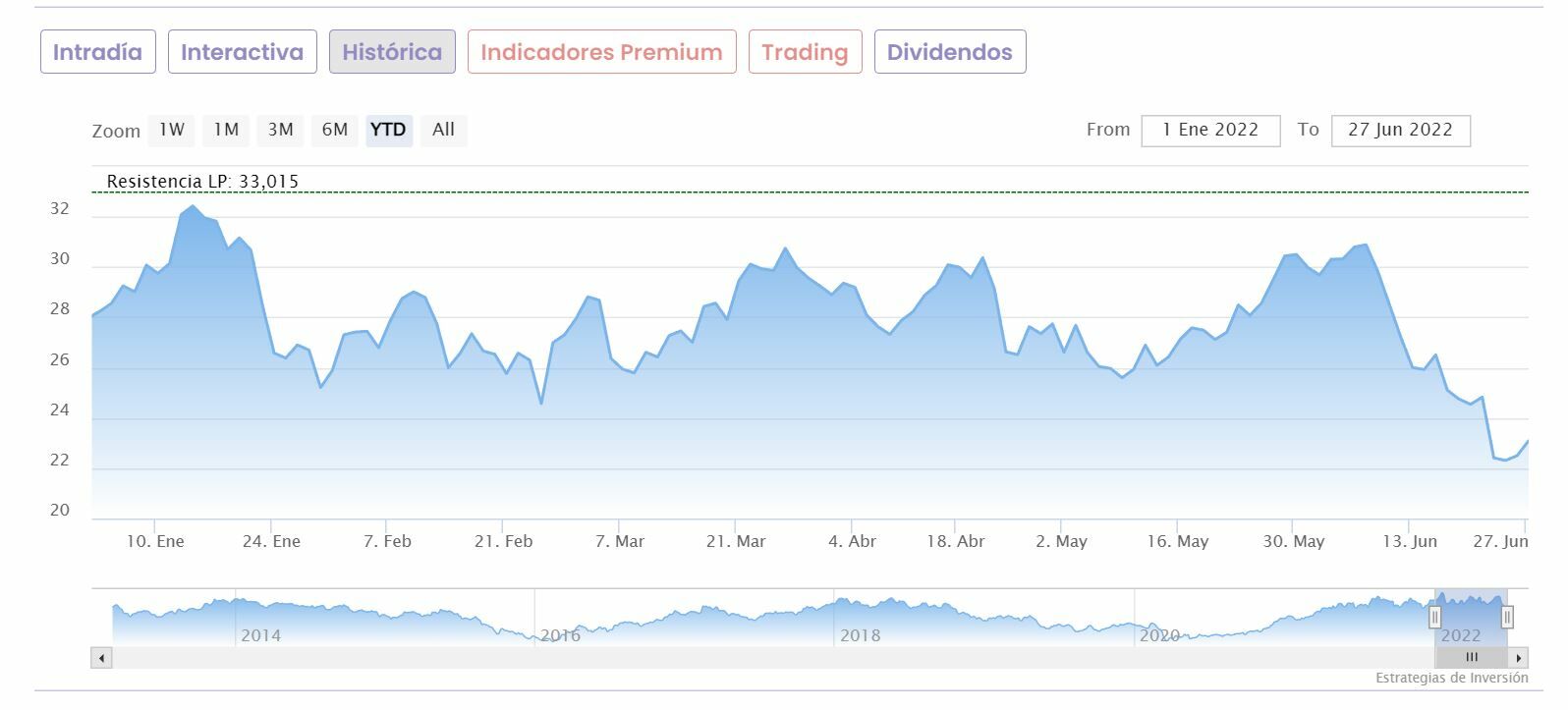Click the right navigator range handle
This screenshot has width=1568, height=710.
[x=1507, y=617]
